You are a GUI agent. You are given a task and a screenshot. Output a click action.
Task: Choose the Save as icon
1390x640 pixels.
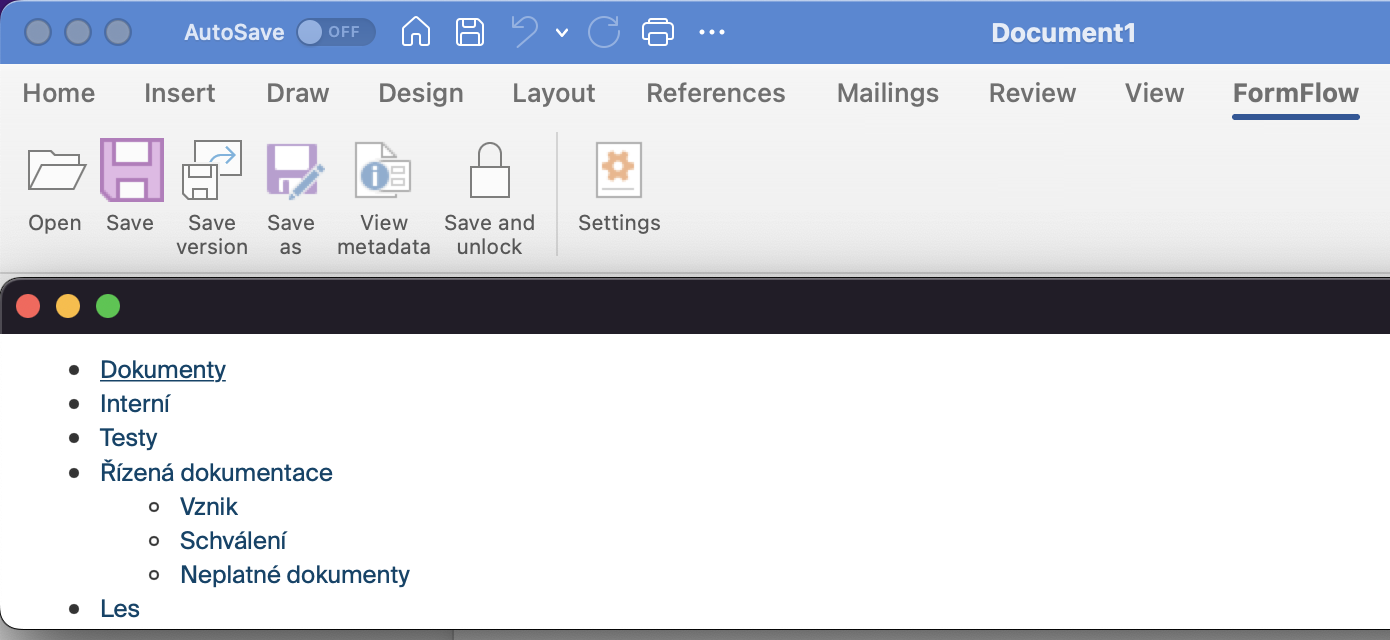click(x=292, y=170)
